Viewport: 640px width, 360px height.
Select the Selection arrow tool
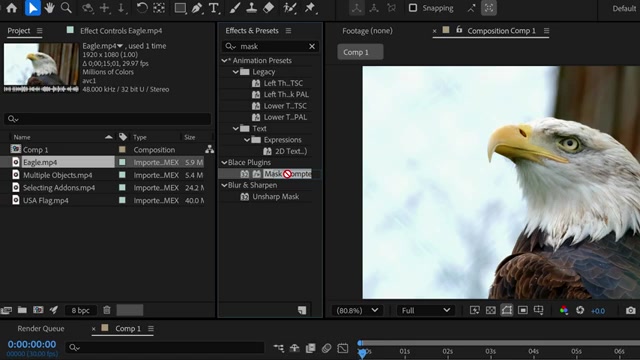[33, 8]
